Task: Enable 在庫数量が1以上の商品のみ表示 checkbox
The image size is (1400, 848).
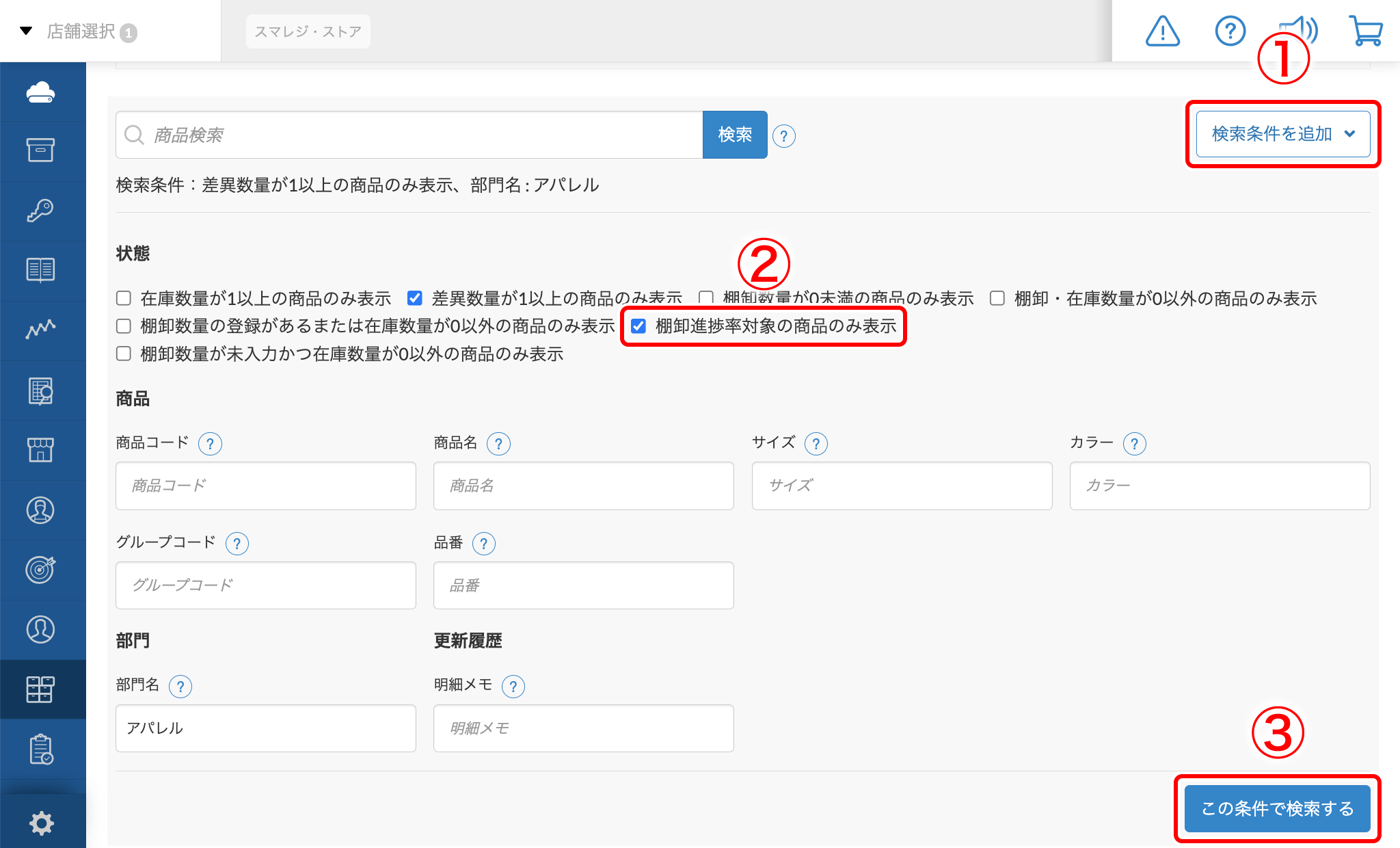Action: point(124,298)
